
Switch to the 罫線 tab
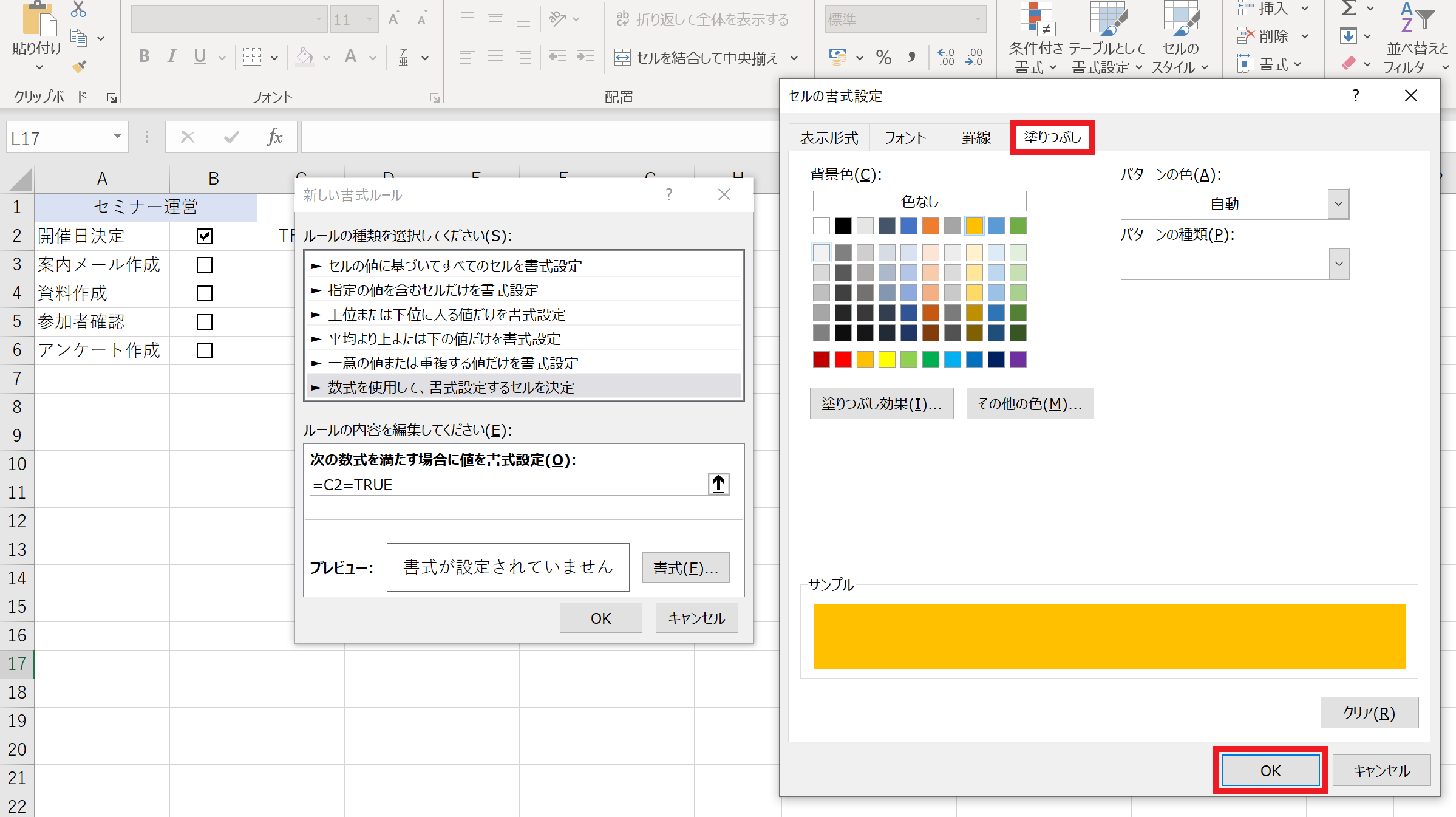pos(976,138)
